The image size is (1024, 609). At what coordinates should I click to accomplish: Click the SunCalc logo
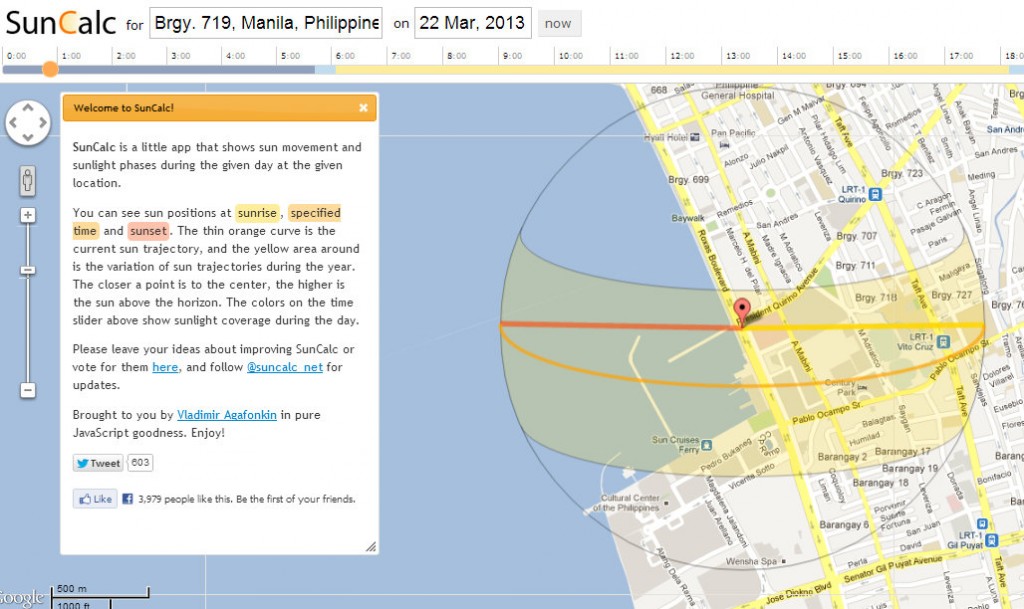(60, 23)
